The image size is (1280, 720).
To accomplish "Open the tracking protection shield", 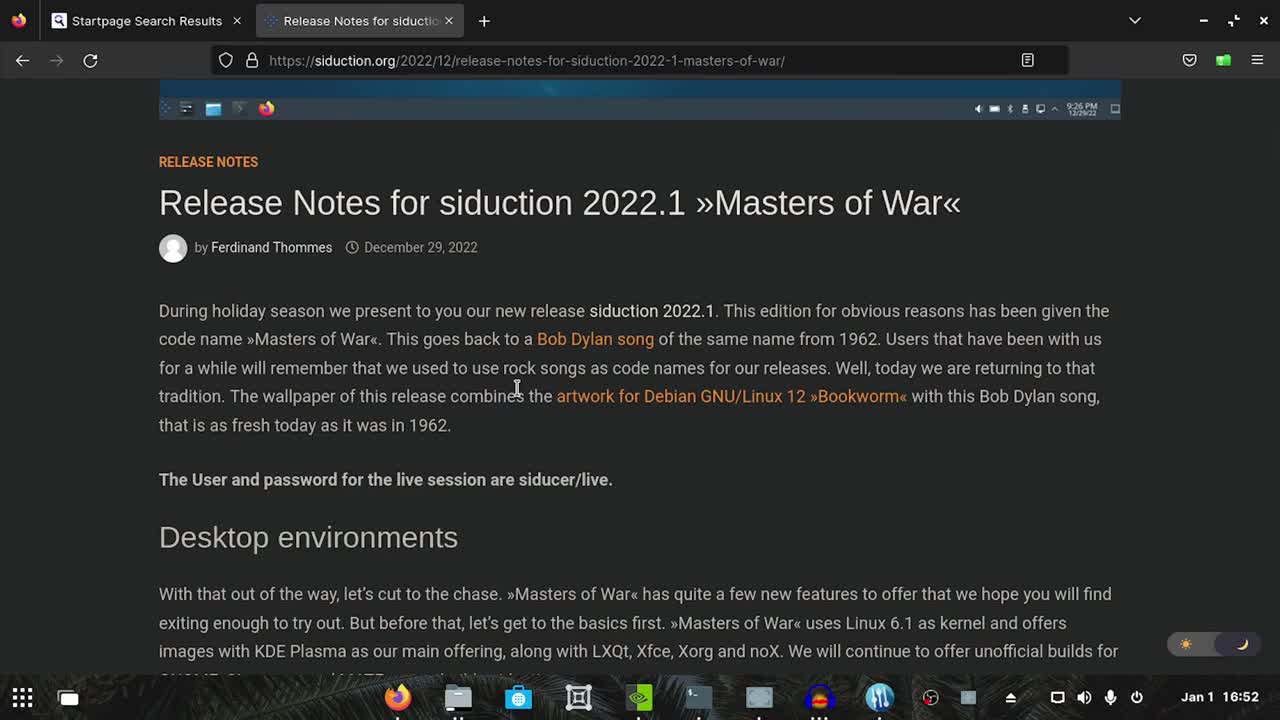I will pyautogui.click(x=226, y=60).
